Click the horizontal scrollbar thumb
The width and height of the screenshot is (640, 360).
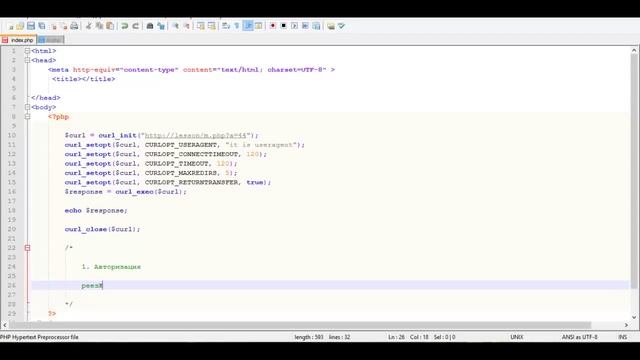point(300,325)
